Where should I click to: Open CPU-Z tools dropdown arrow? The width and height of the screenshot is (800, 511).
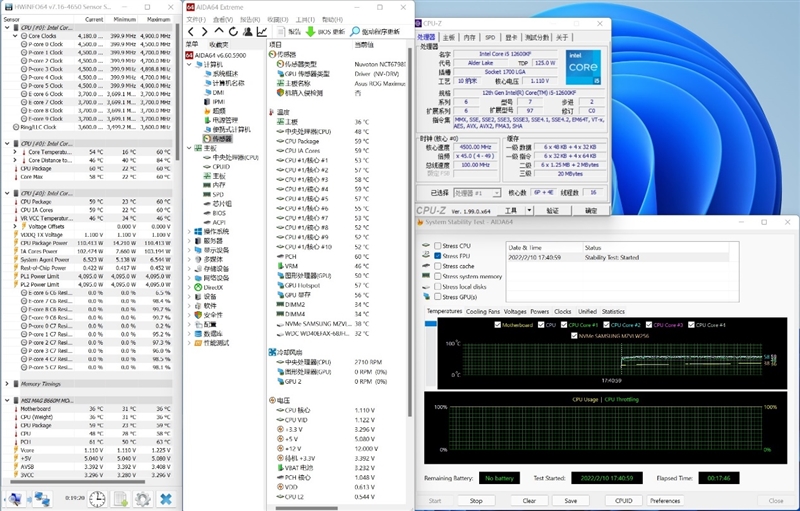[x=529, y=210]
